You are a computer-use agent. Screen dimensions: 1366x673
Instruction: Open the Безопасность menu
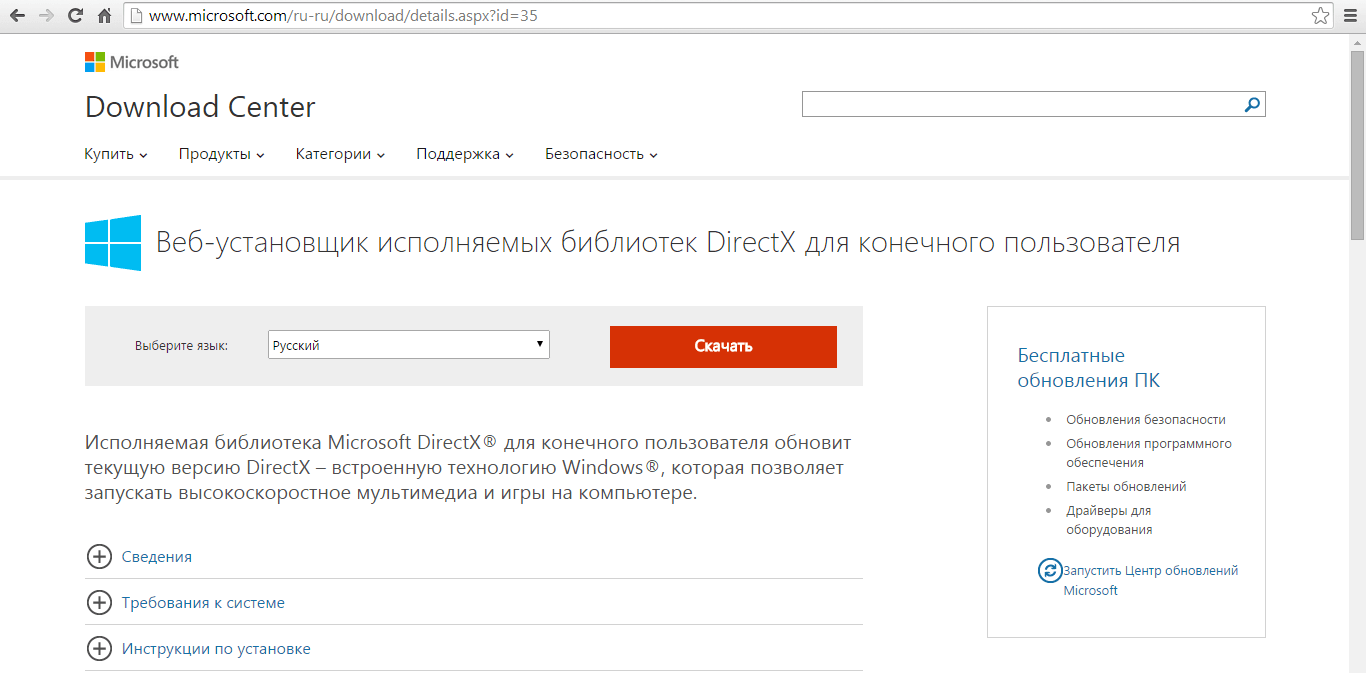tap(601, 154)
